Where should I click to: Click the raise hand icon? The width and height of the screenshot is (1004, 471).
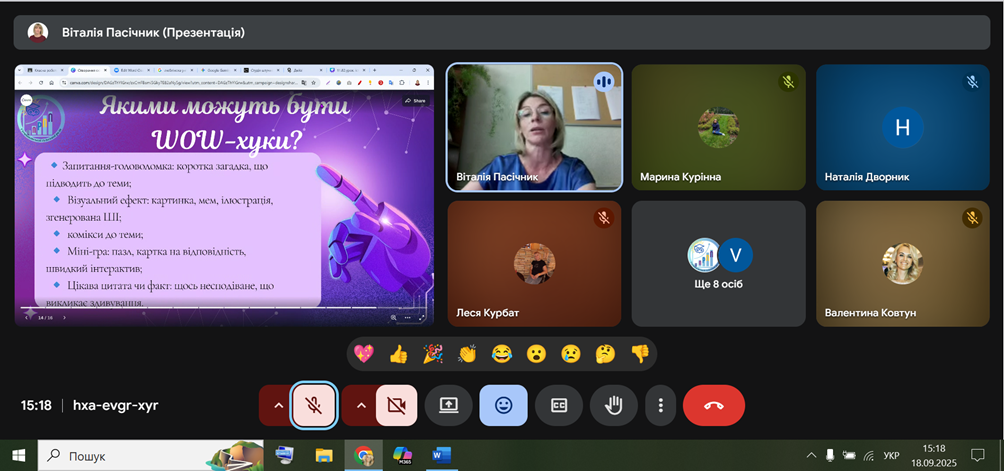click(x=607, y=405)
